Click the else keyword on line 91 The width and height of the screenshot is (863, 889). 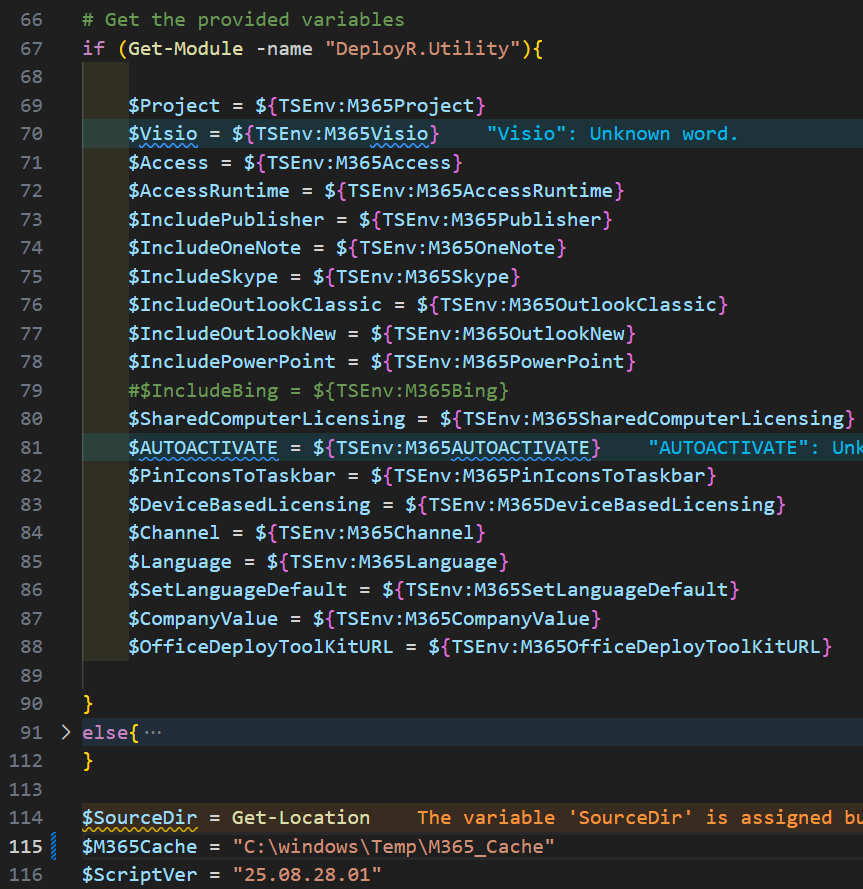click(x=105, y=733)
